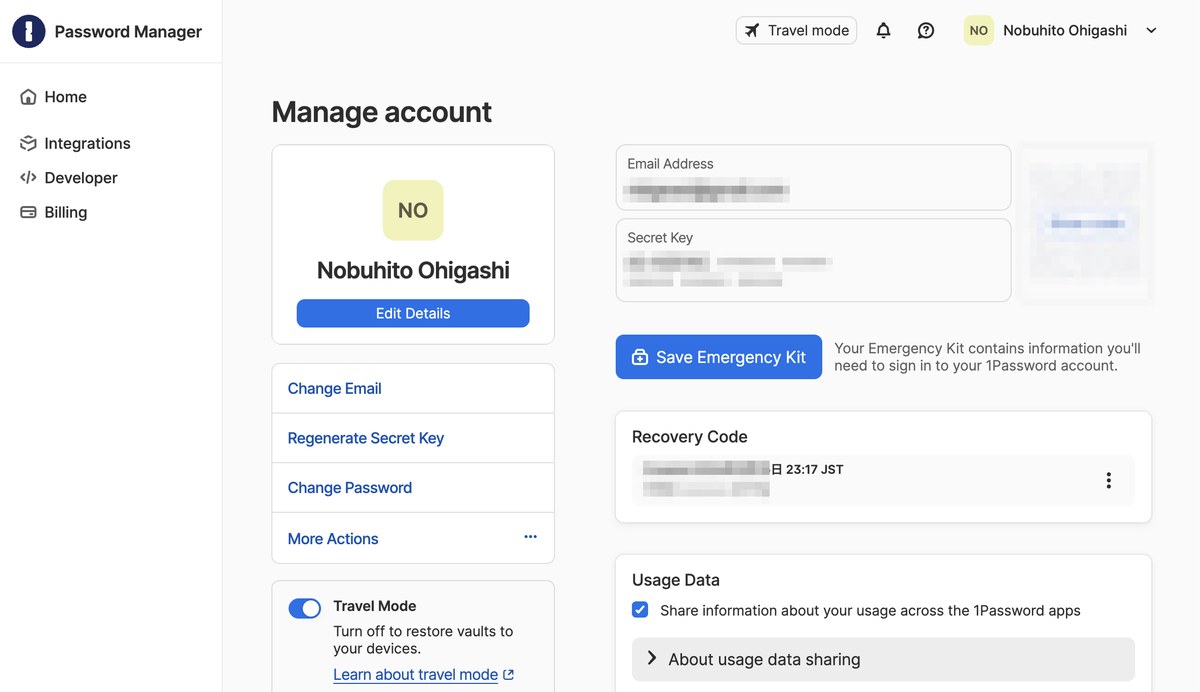Click the Recovery Code heading
1200x692 pixels.
(690, 436)
